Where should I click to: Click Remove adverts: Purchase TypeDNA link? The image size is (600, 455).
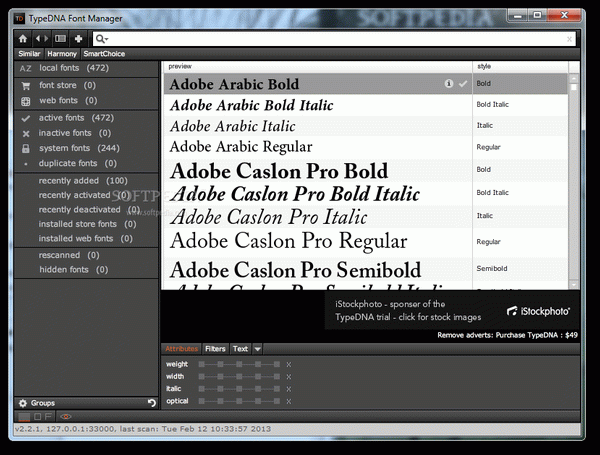[x=507, y=335]
